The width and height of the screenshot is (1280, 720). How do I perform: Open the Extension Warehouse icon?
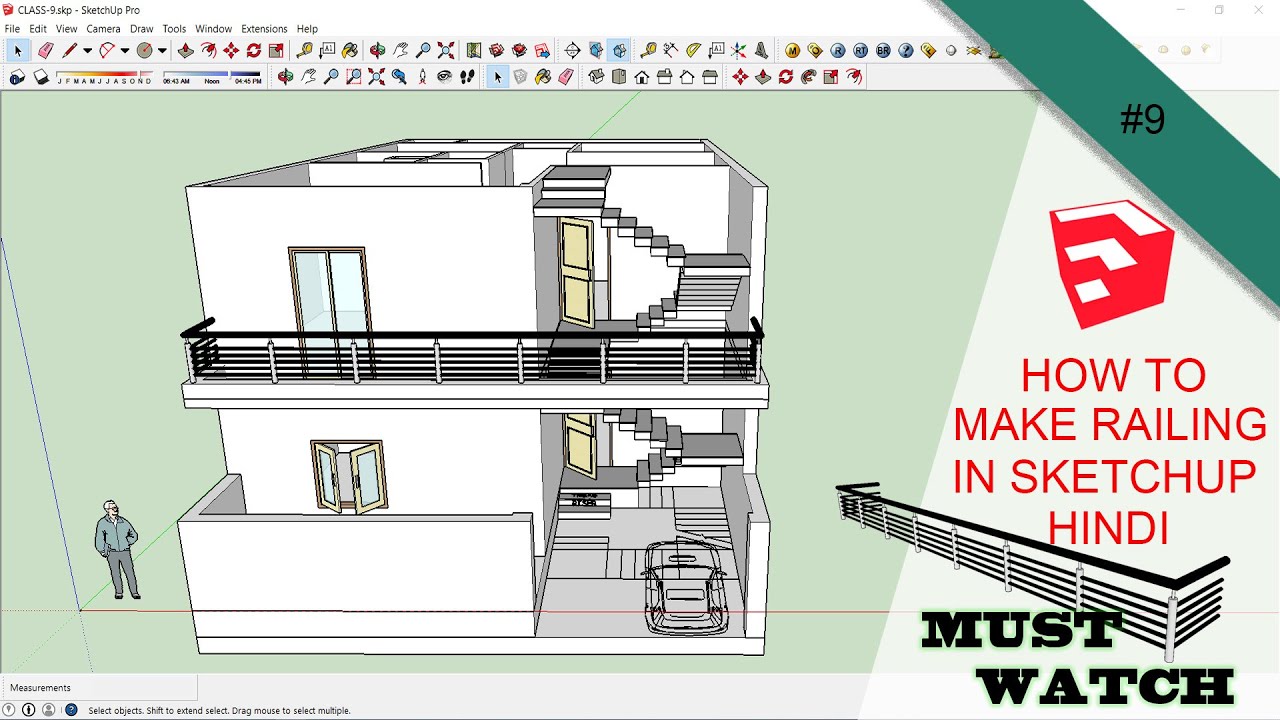(519, 50)
